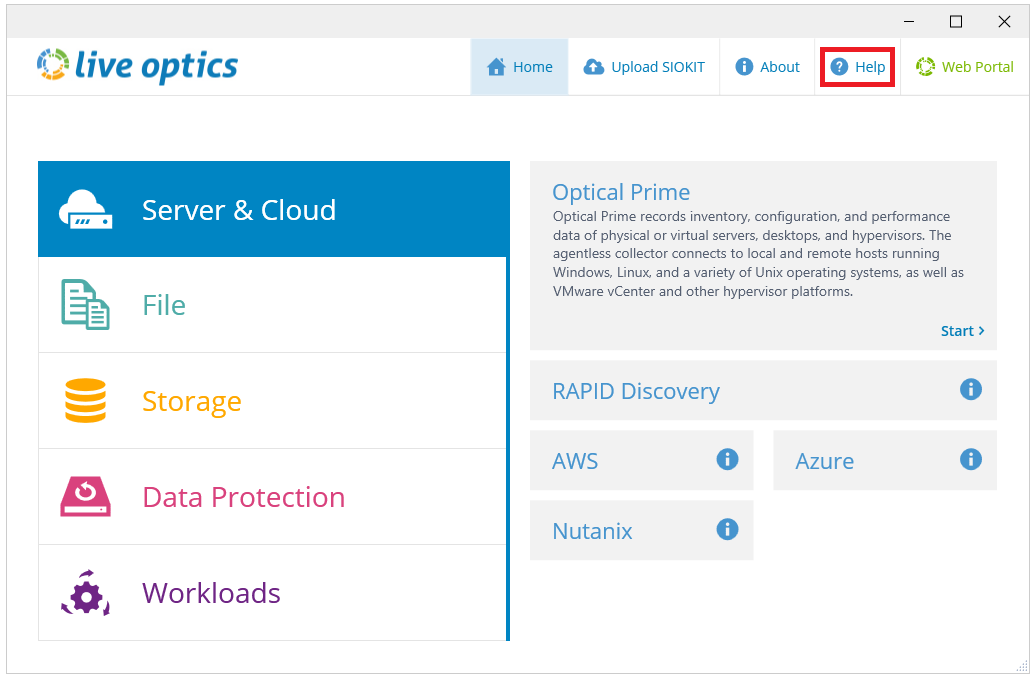The image size is (1035, 679).
Task: Click the Web Portal recycle icon
Action: (x=925, y=66)
